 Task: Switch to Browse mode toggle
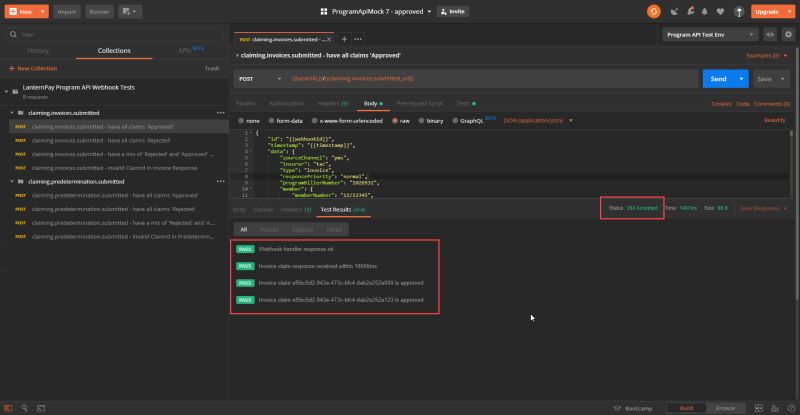click(725, 408)
